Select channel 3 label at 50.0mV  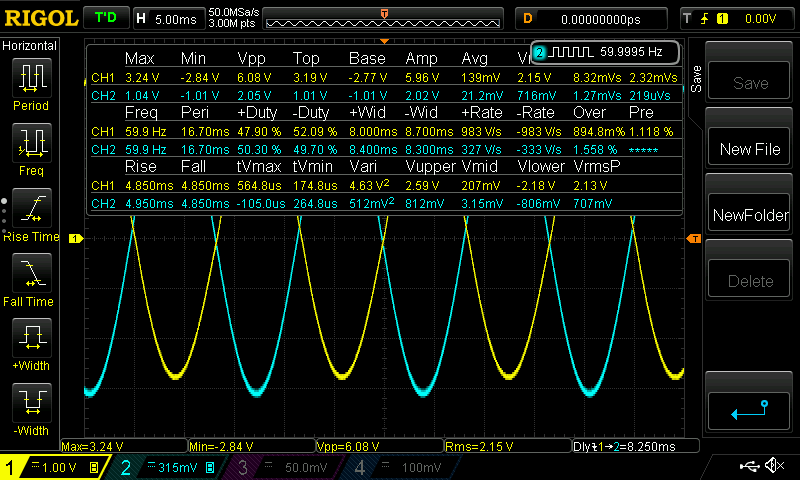coord(282,467)
